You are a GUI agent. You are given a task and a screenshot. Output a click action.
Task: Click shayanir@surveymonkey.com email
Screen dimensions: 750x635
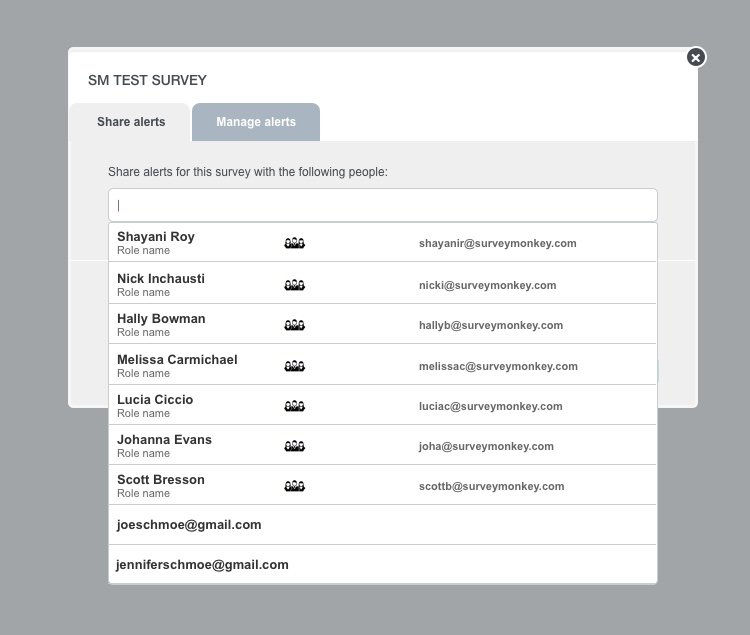coord(497,243)
